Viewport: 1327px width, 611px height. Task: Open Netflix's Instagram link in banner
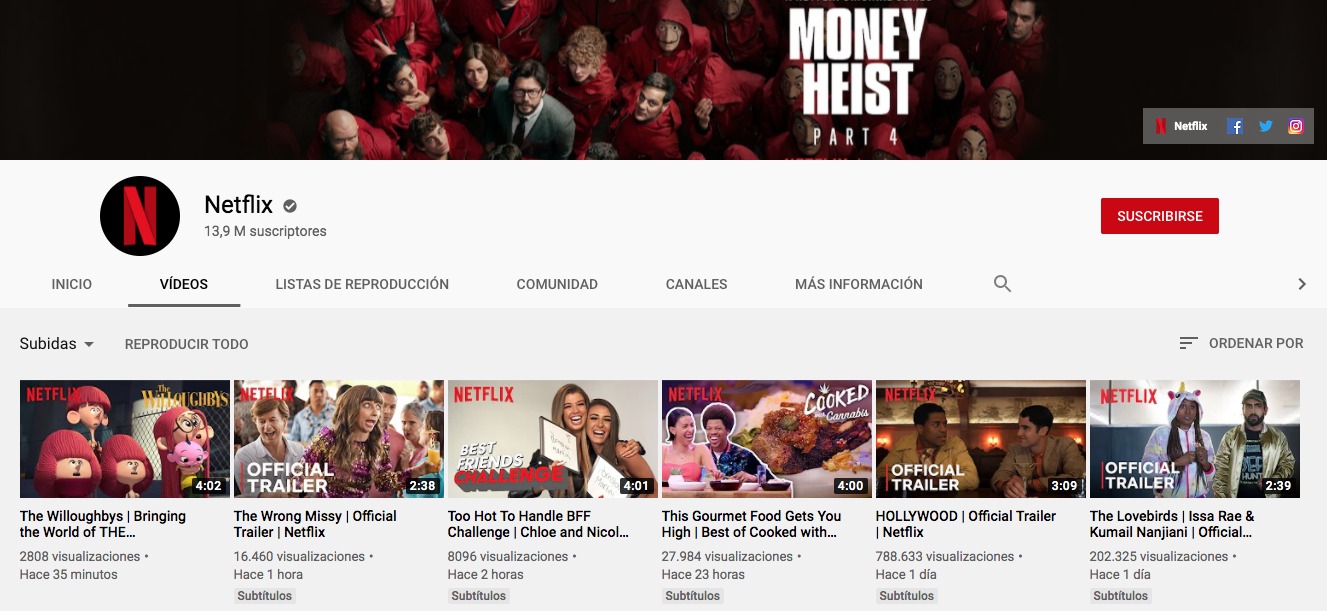coord(1296,126)
